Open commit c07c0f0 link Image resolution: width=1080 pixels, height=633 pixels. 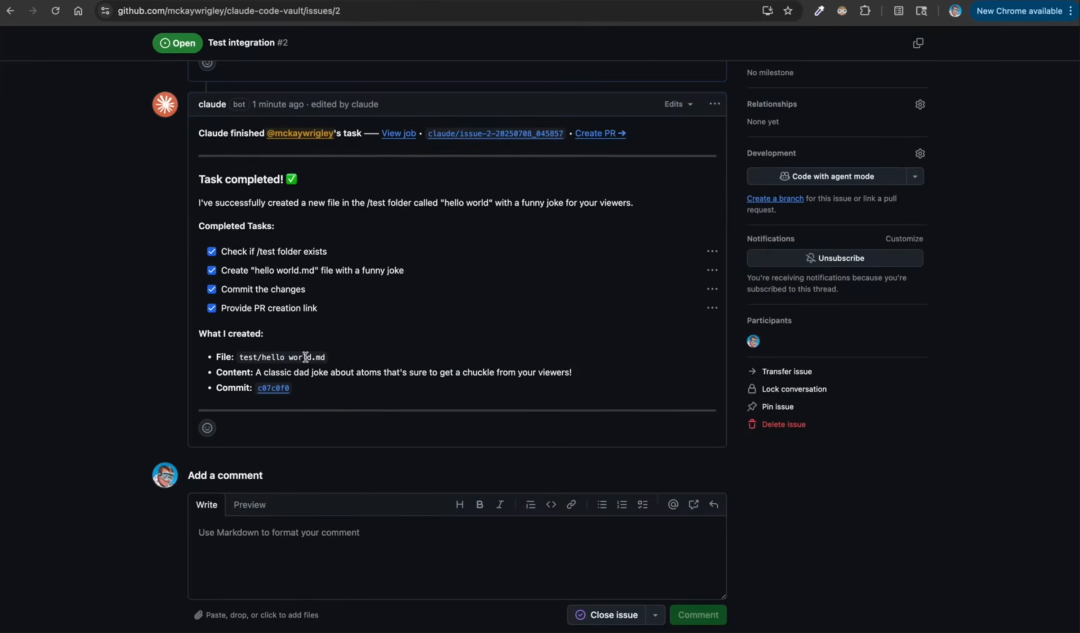click(273, 388)
